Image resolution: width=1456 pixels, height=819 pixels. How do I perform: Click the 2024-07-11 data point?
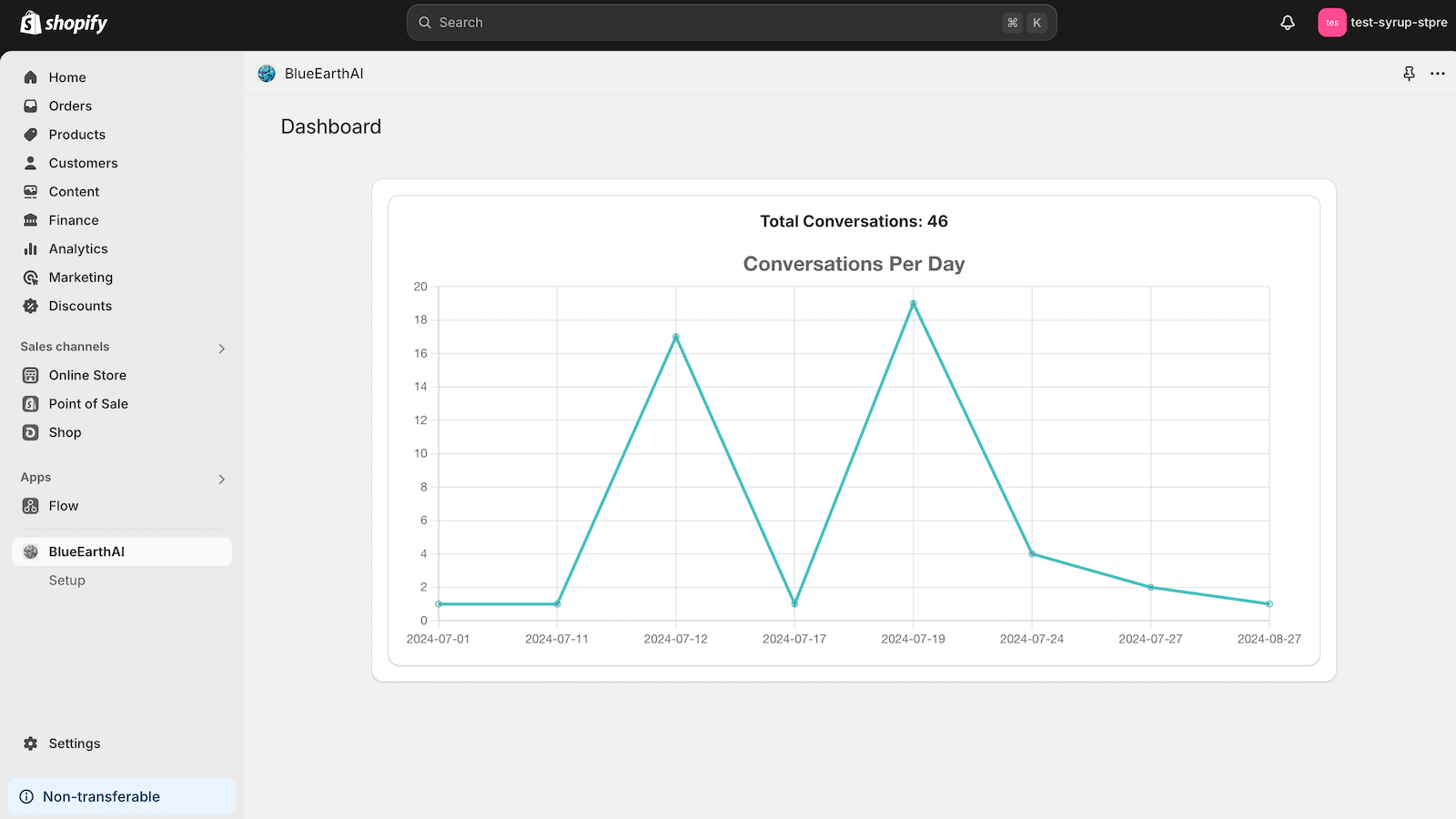tap(557, 604)
